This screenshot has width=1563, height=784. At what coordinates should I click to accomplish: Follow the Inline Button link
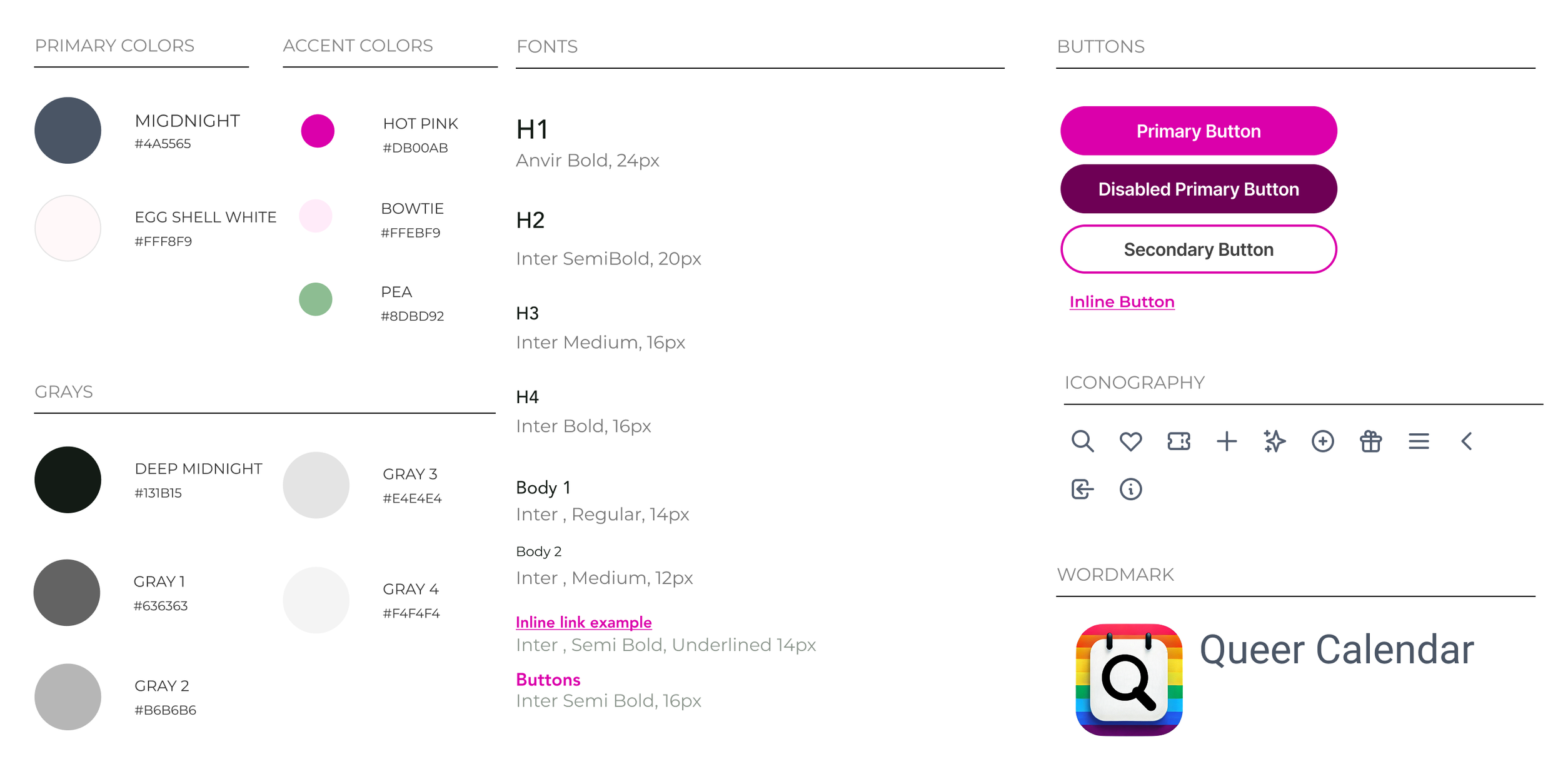1122,302
